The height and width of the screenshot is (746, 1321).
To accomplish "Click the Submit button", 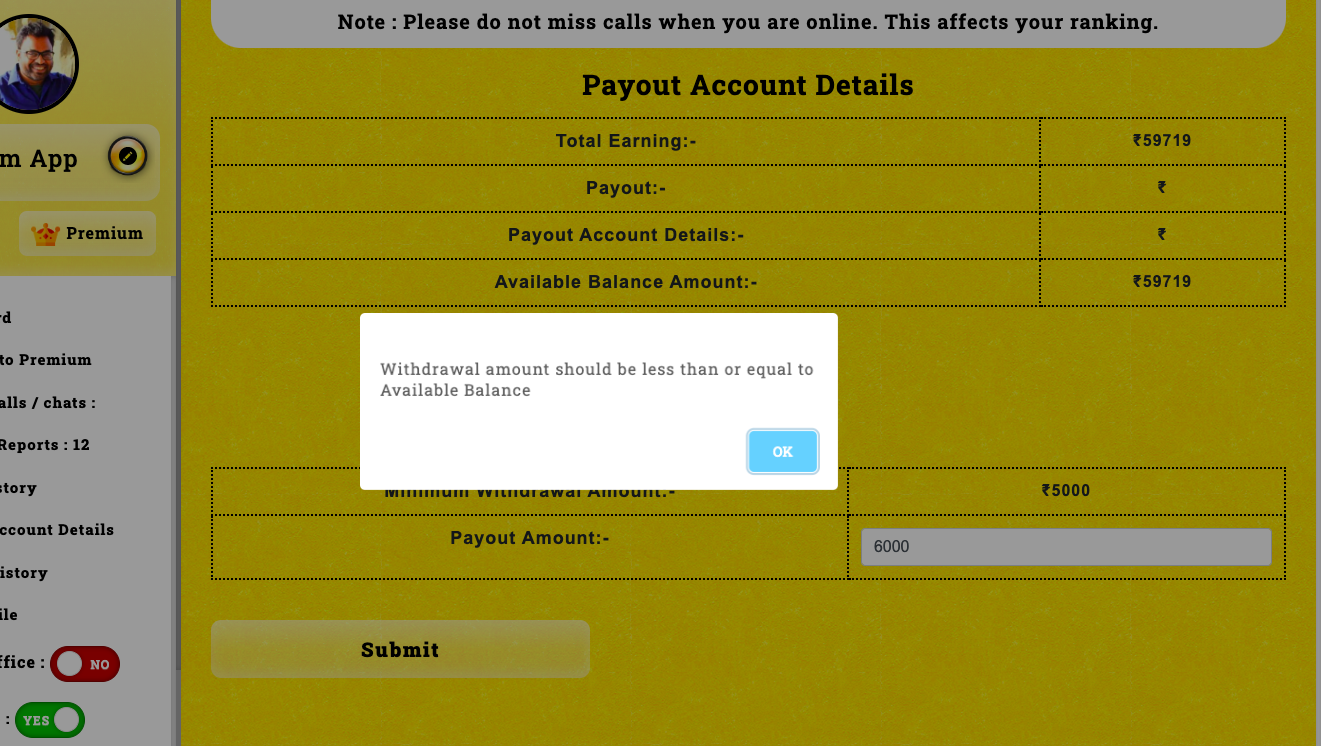I will 400,649.
